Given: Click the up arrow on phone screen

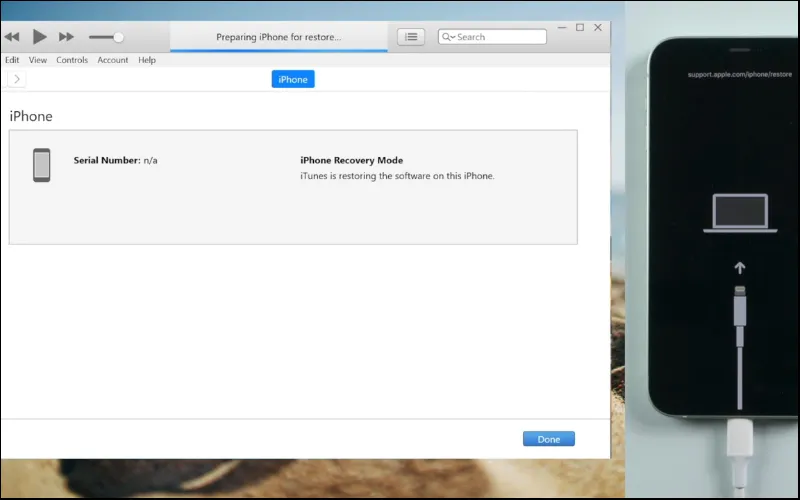Looking at the screenshot, I should (740, 268).
